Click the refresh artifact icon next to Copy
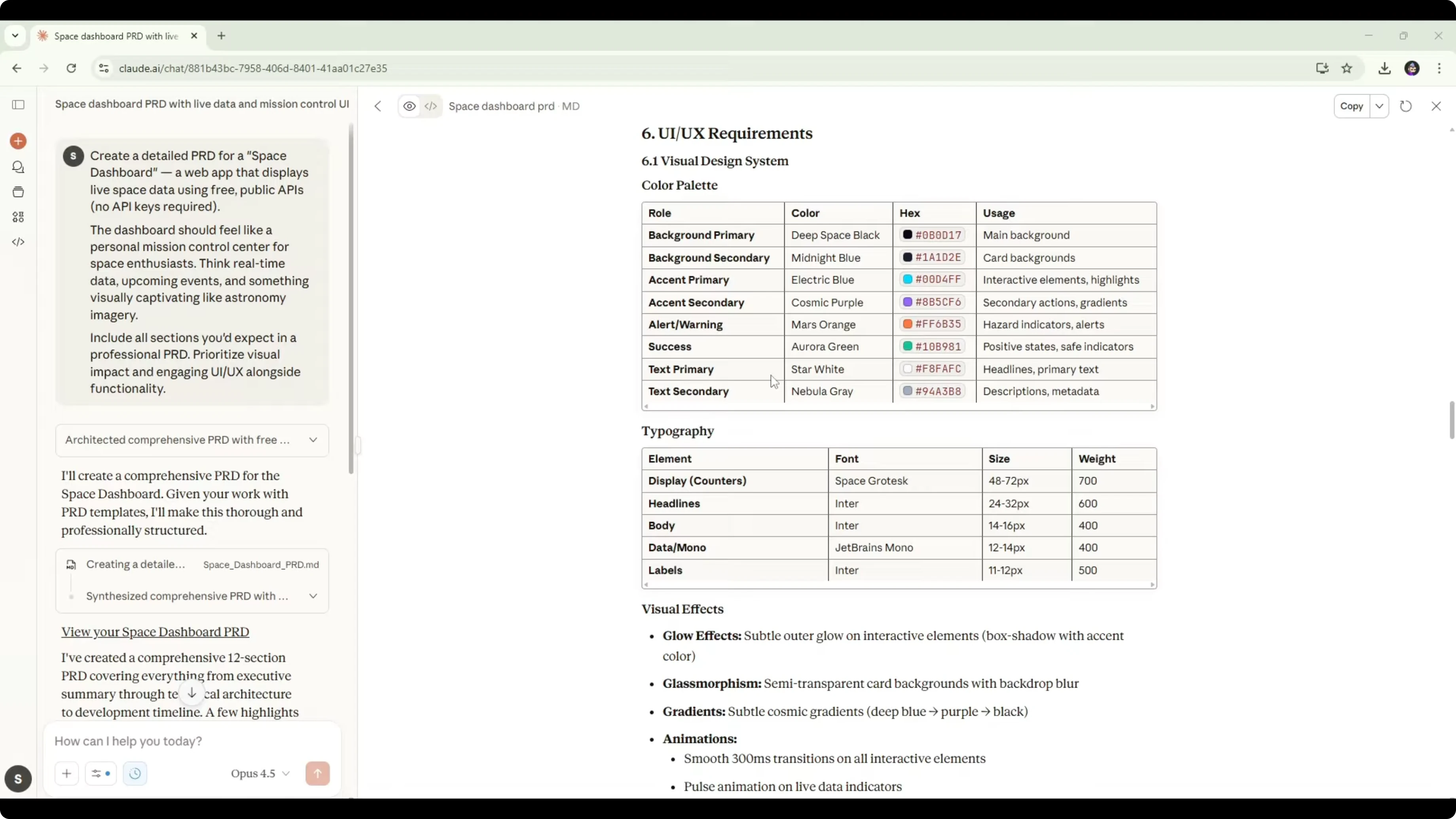This screenshot has width=1456, height=819. 1406,106
